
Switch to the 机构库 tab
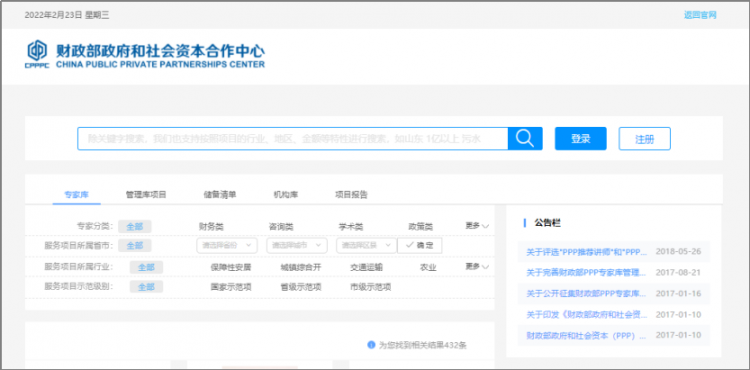pyautogui.click(x=286, y=195)
